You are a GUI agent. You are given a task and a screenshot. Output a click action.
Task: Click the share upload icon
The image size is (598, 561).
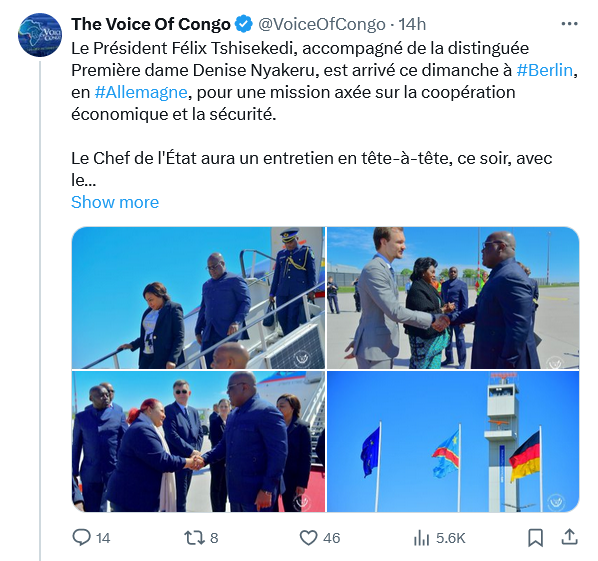569,537
